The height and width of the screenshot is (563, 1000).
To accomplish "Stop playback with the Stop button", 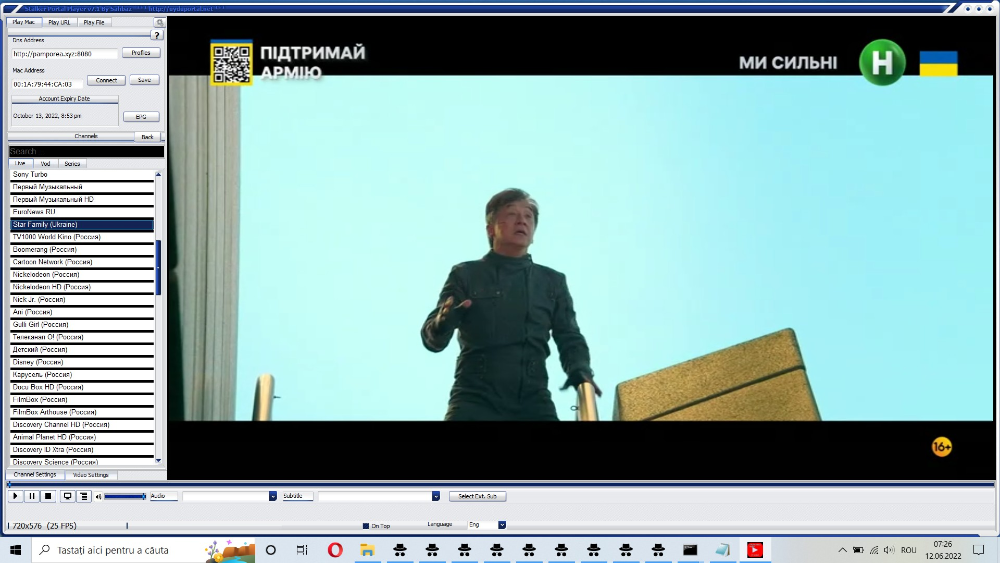I will (48, 496).
